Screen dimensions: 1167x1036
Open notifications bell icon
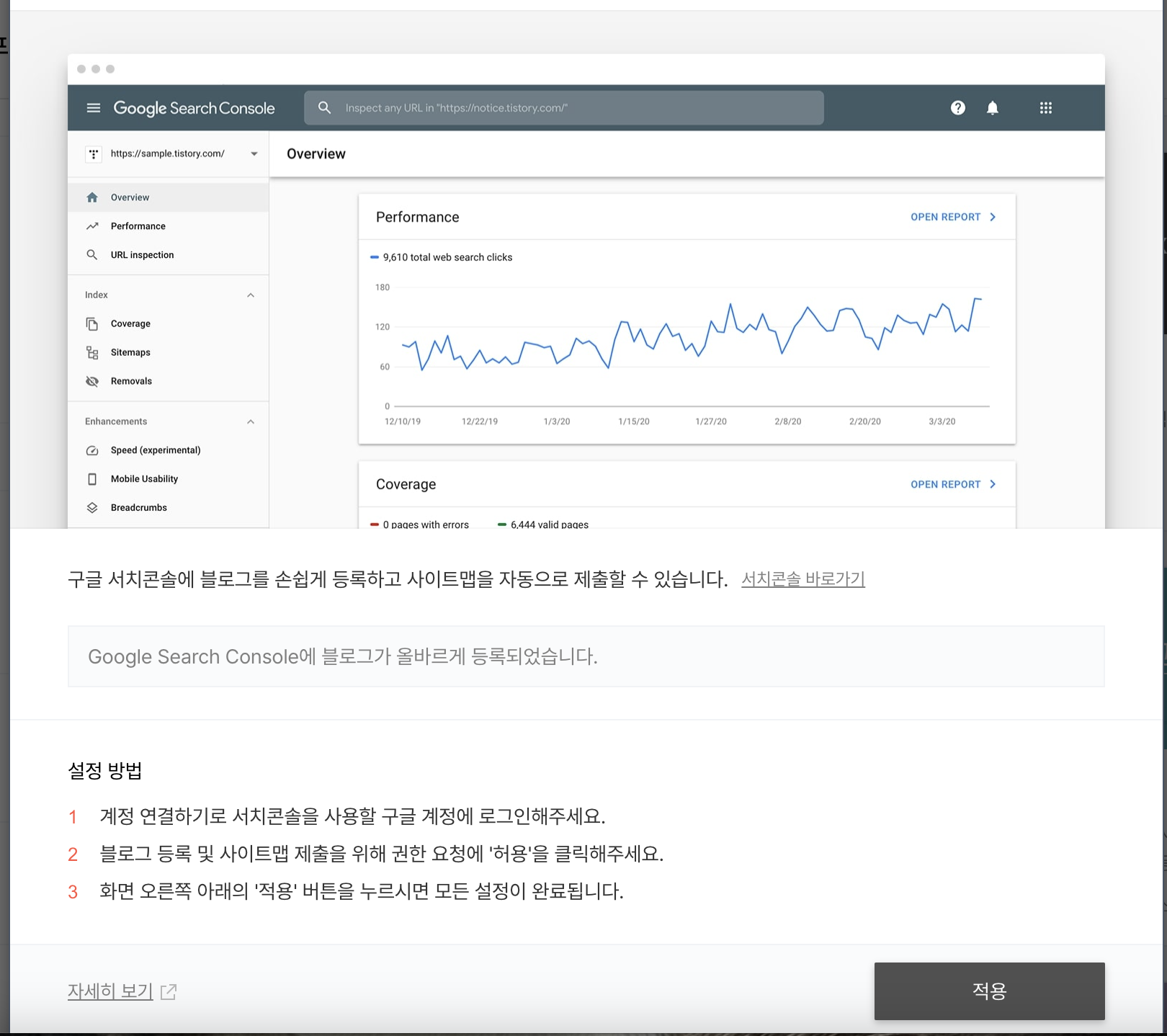(x=992, y=108)
